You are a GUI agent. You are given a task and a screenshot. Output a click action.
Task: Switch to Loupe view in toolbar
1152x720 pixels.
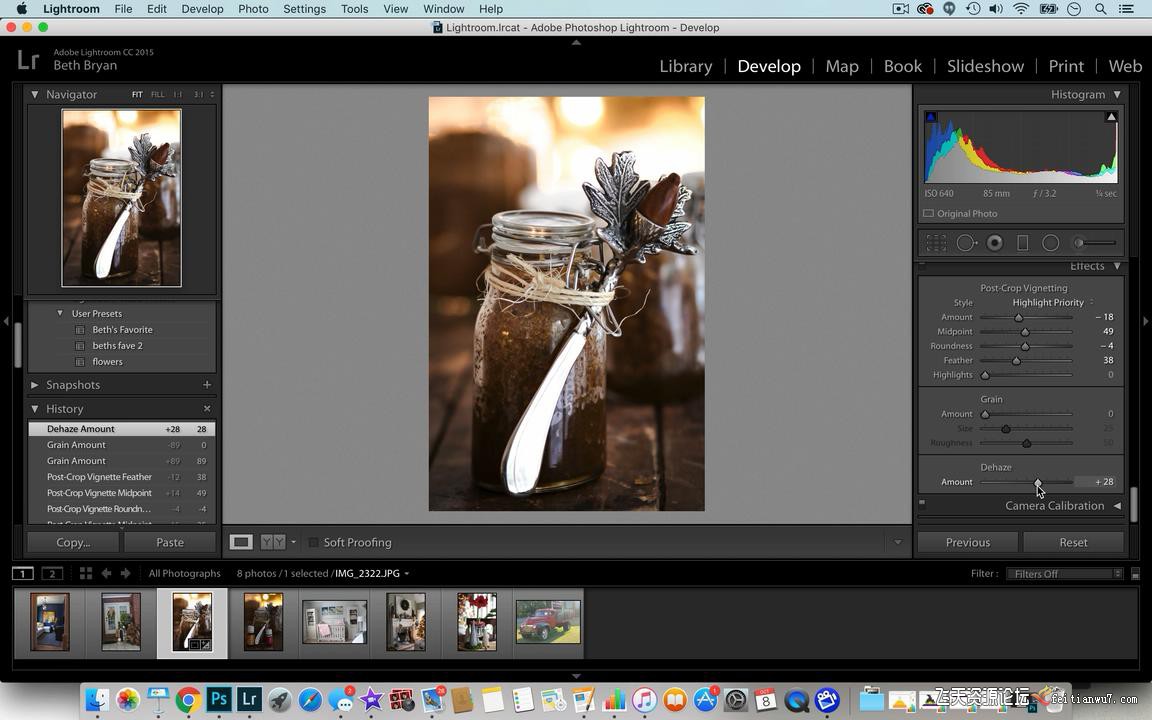pyautogui.click(x=241, y=542)
